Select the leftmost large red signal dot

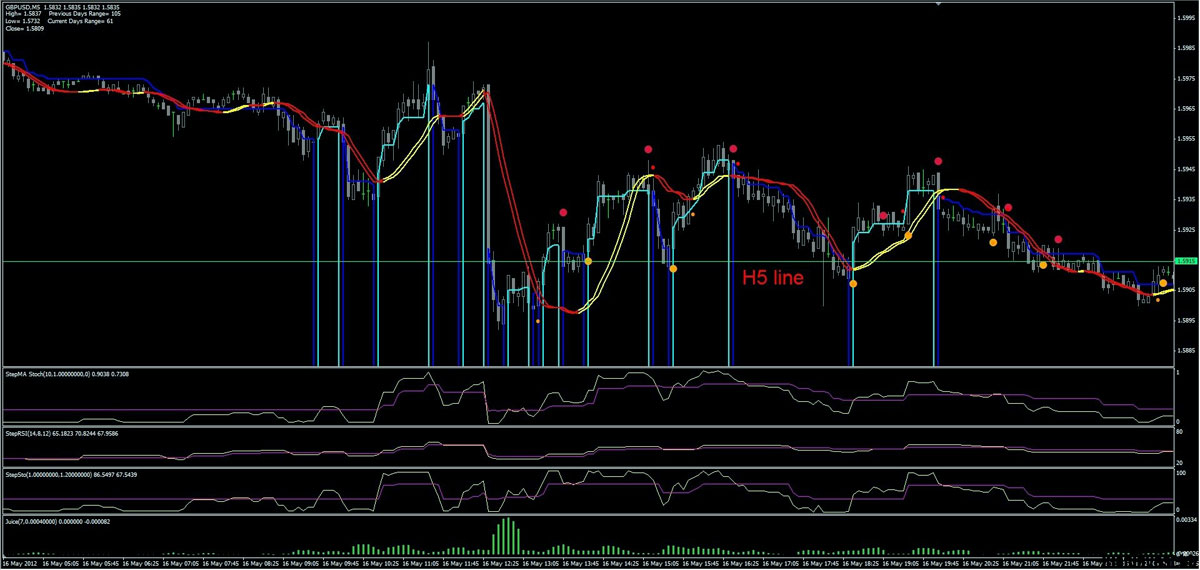point(564,212)
